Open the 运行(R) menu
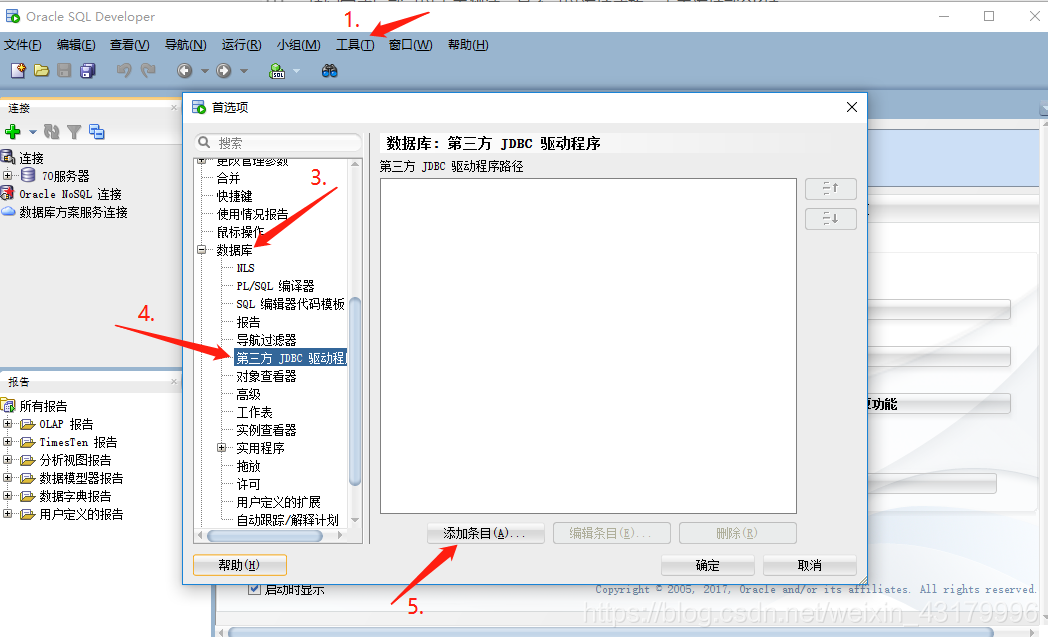This screenshot has width=1048, height=637. [241, 45]
